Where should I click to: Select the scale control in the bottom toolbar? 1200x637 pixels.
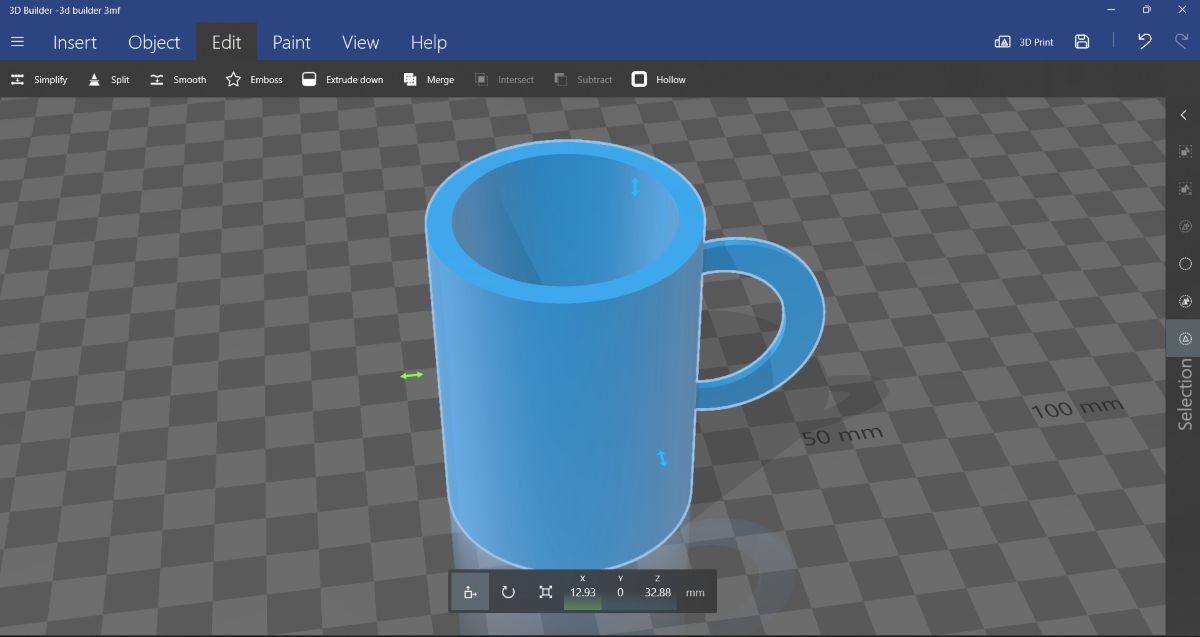tap(545, 591)
